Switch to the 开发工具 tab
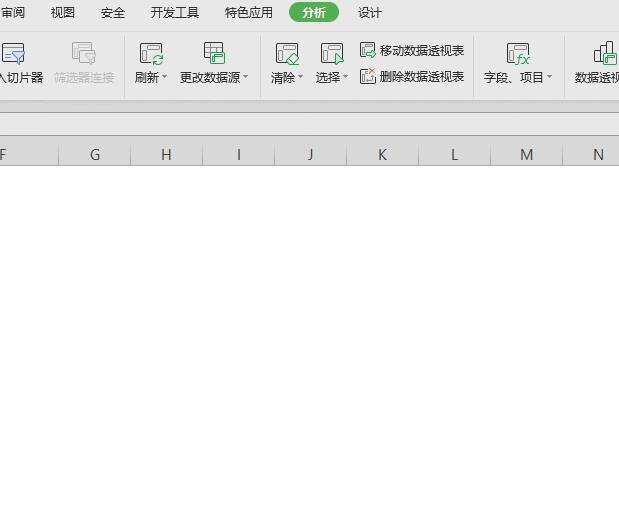Viewport: 619px width, 514px height. point(174,13)
